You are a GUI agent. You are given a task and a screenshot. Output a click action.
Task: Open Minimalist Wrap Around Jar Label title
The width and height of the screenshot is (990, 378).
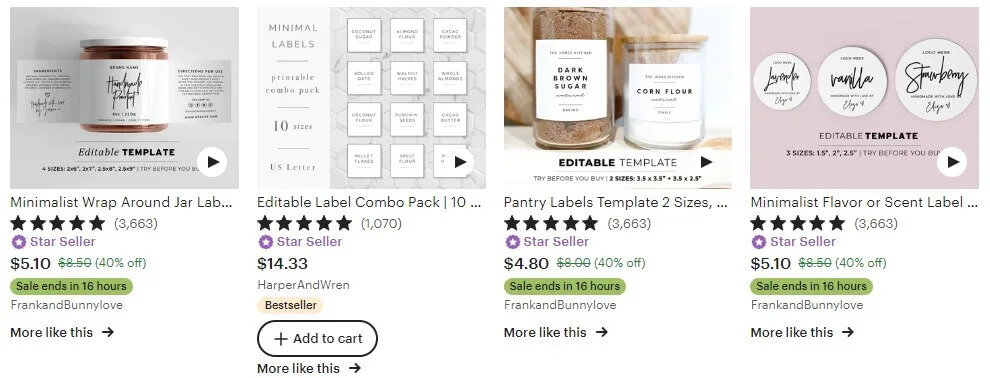pos(121,203)
